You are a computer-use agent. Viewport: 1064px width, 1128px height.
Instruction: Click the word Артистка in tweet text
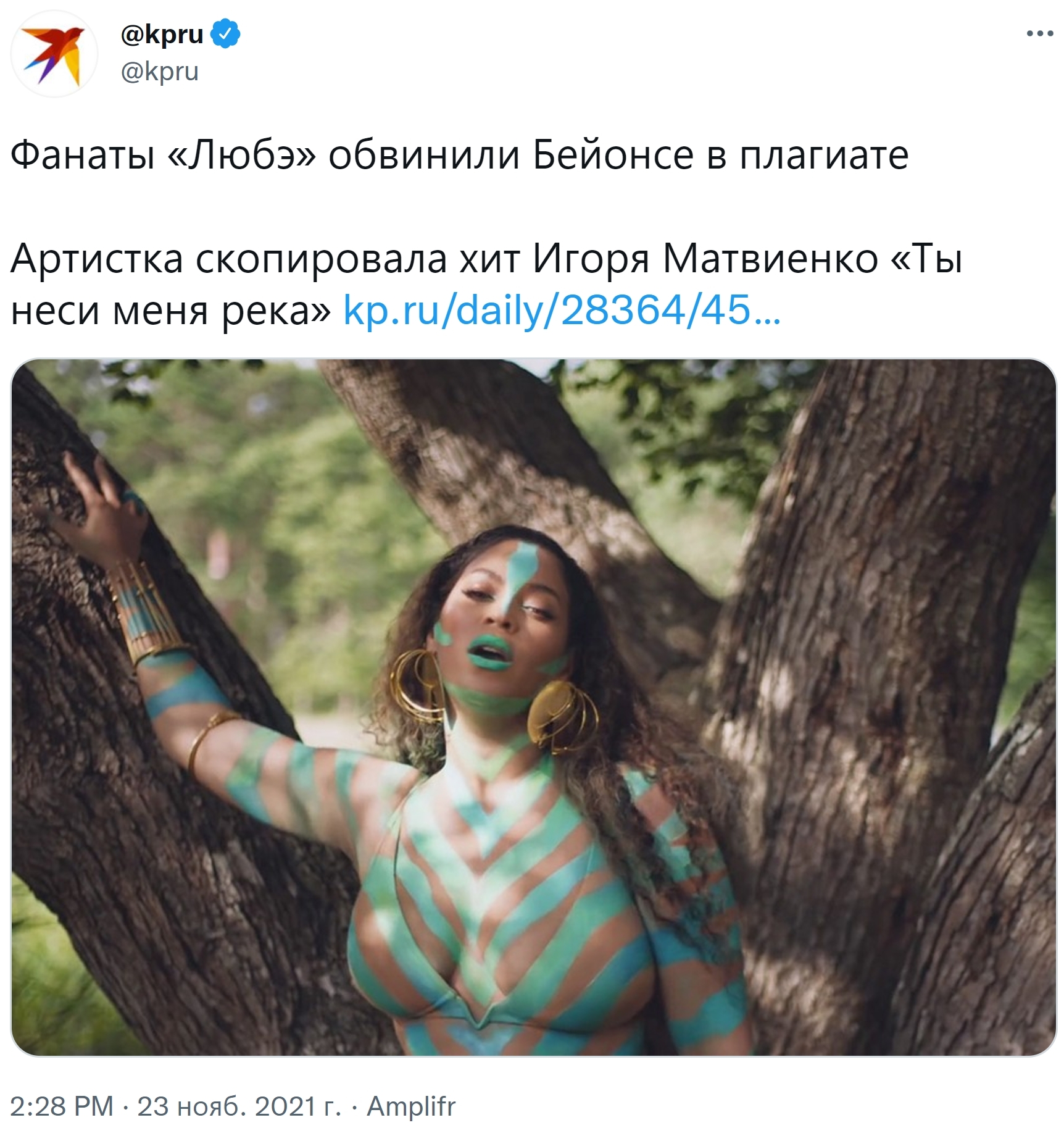tap(97, 259)
